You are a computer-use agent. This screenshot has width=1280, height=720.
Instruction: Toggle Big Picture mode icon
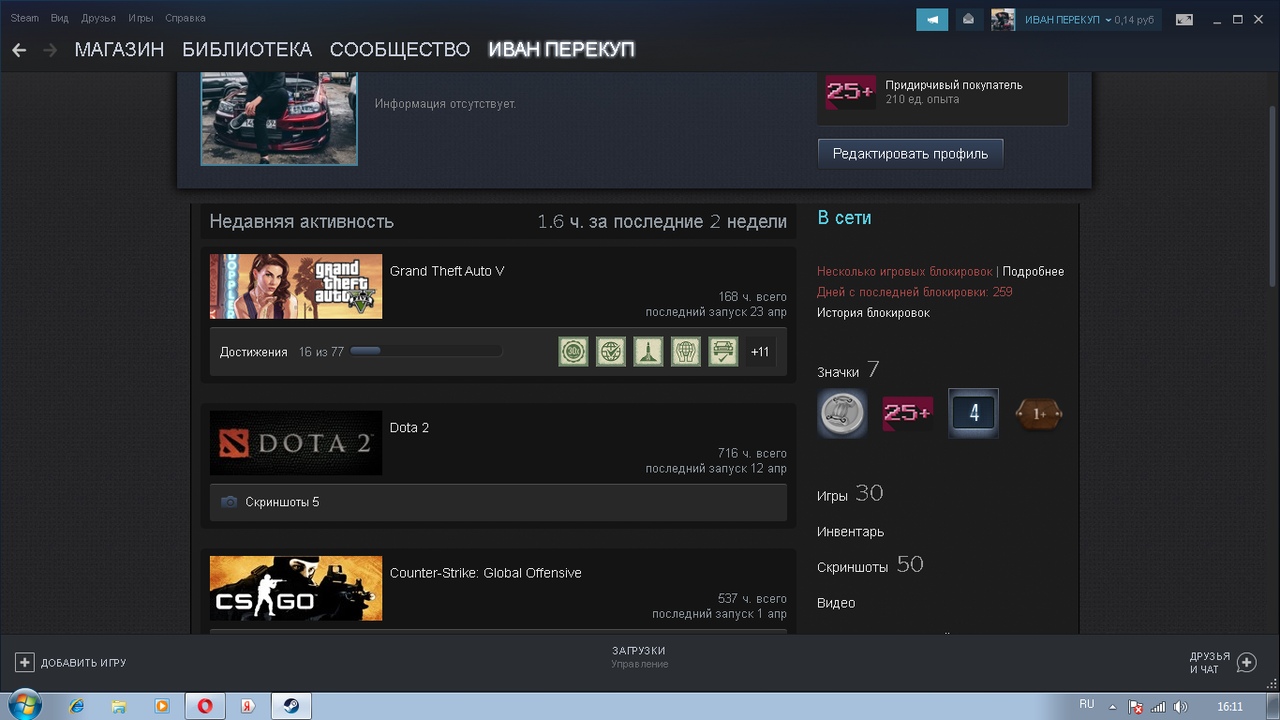tap(1184, 19)
